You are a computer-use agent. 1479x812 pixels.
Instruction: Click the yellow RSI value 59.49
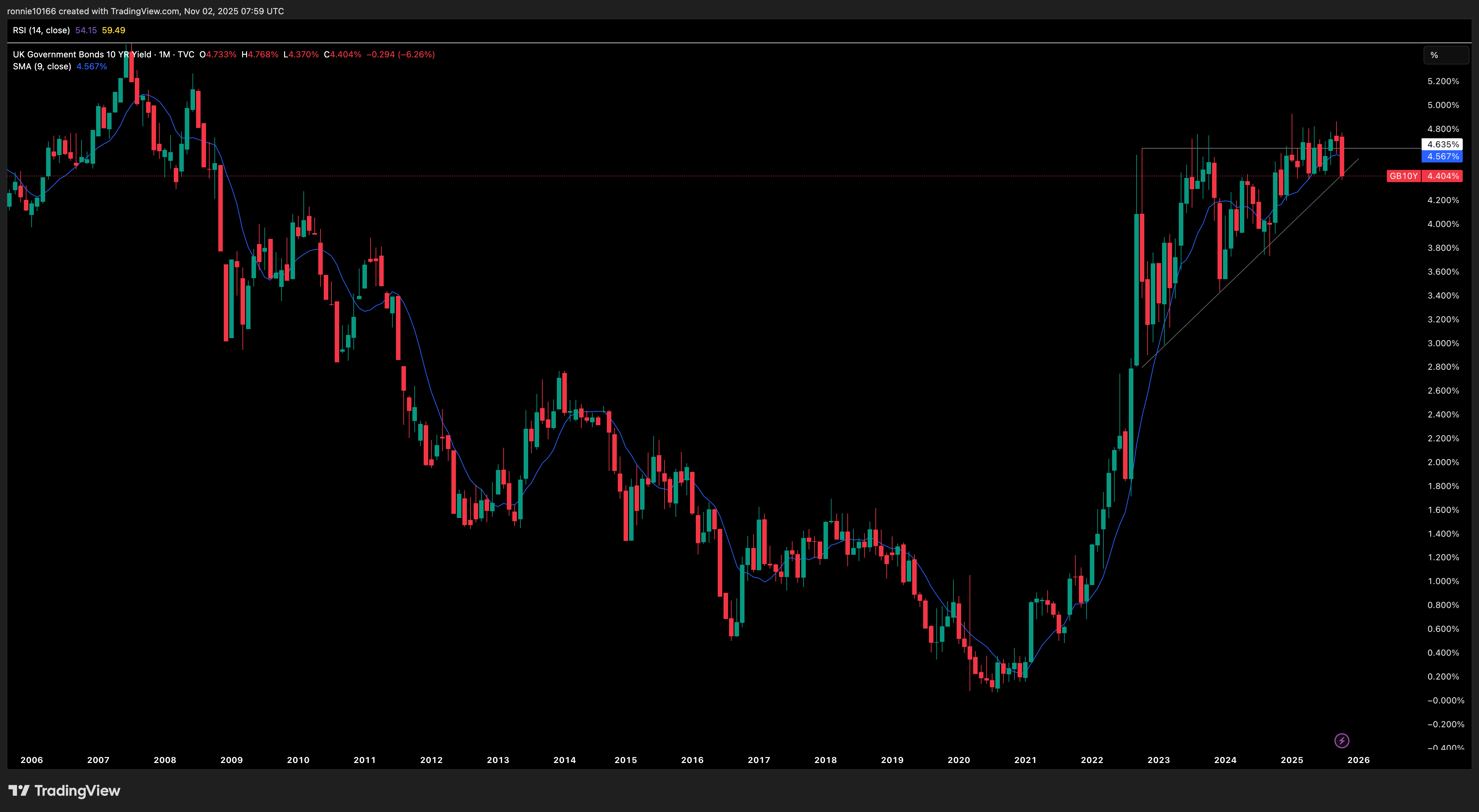click(114, 30)
